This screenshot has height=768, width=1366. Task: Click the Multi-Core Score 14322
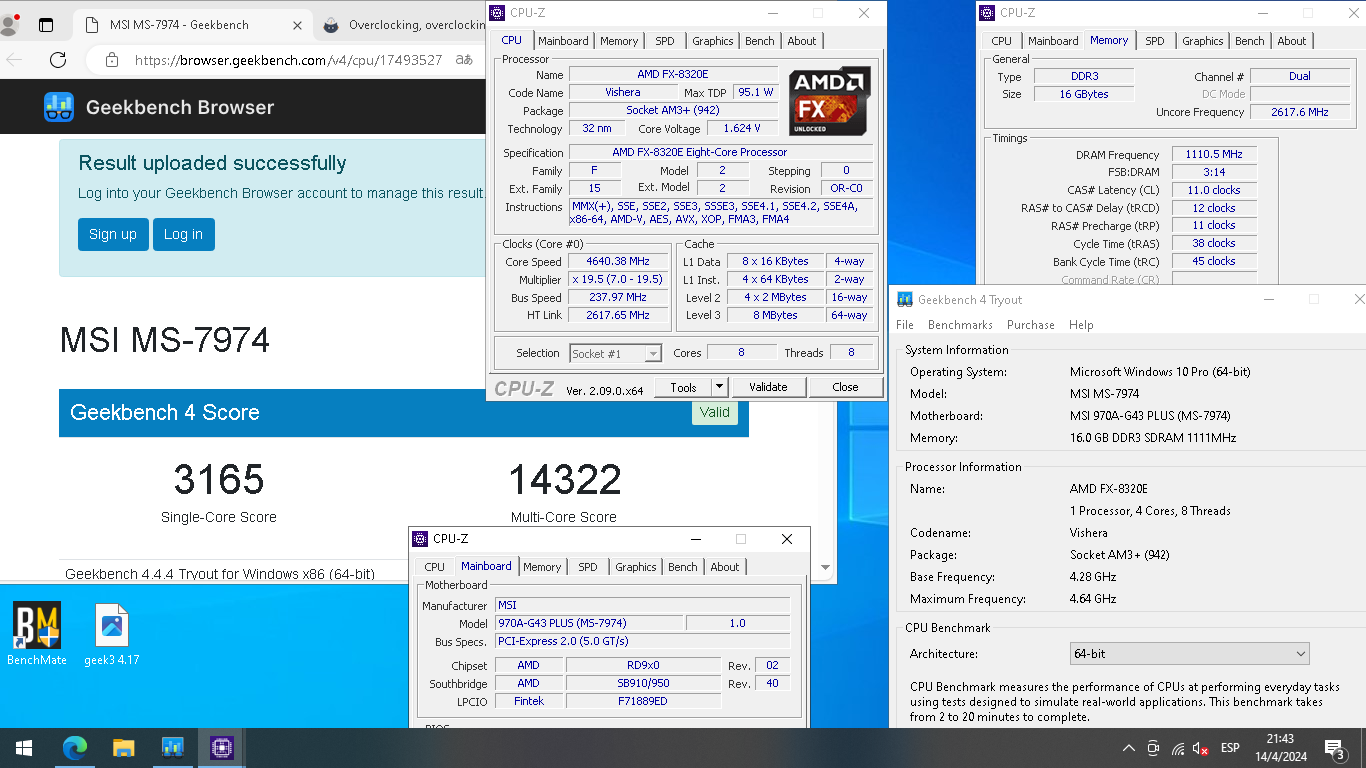pyautogui.click(x=565, y=480)
